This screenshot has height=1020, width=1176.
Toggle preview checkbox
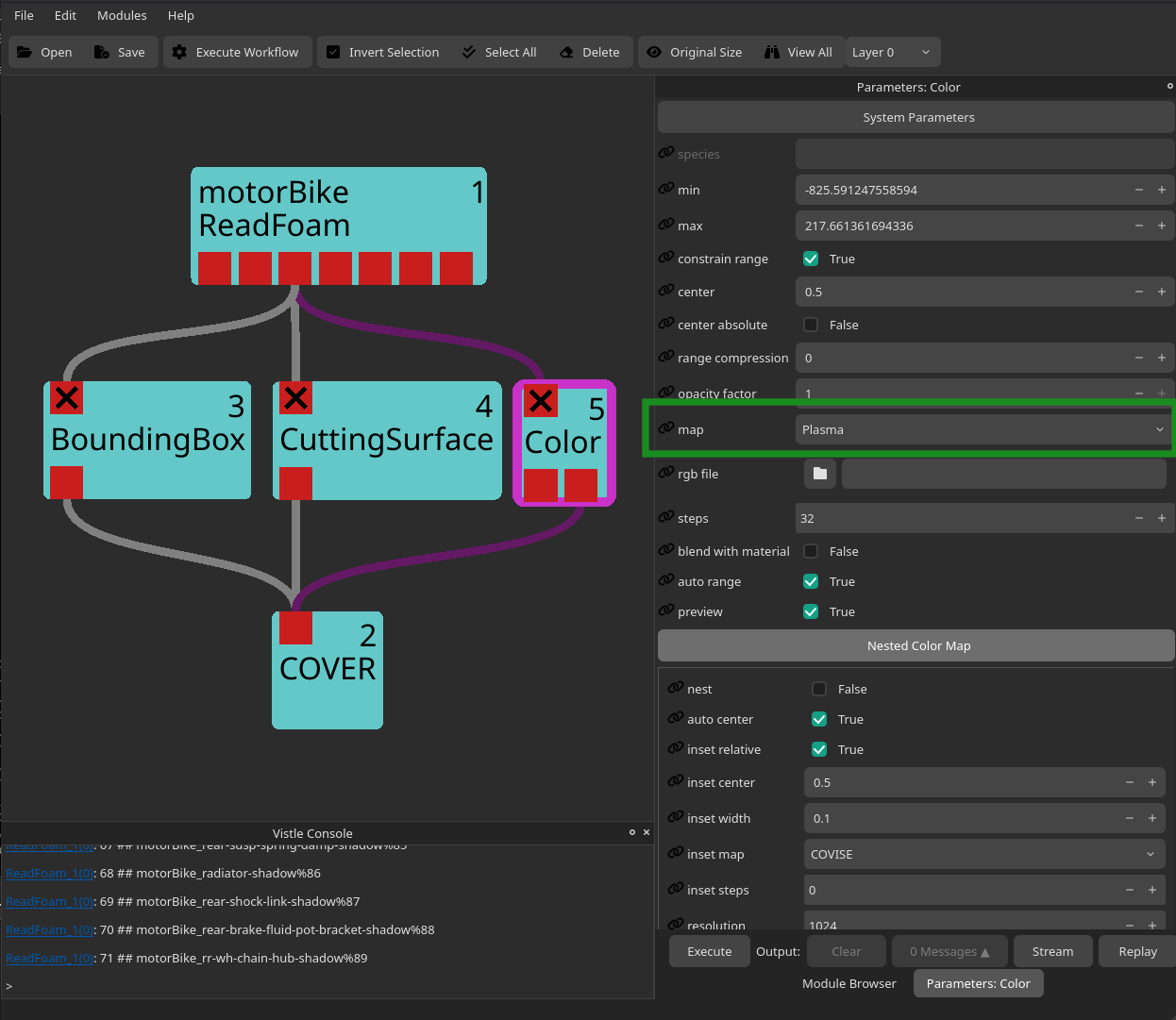click(811, 611)
